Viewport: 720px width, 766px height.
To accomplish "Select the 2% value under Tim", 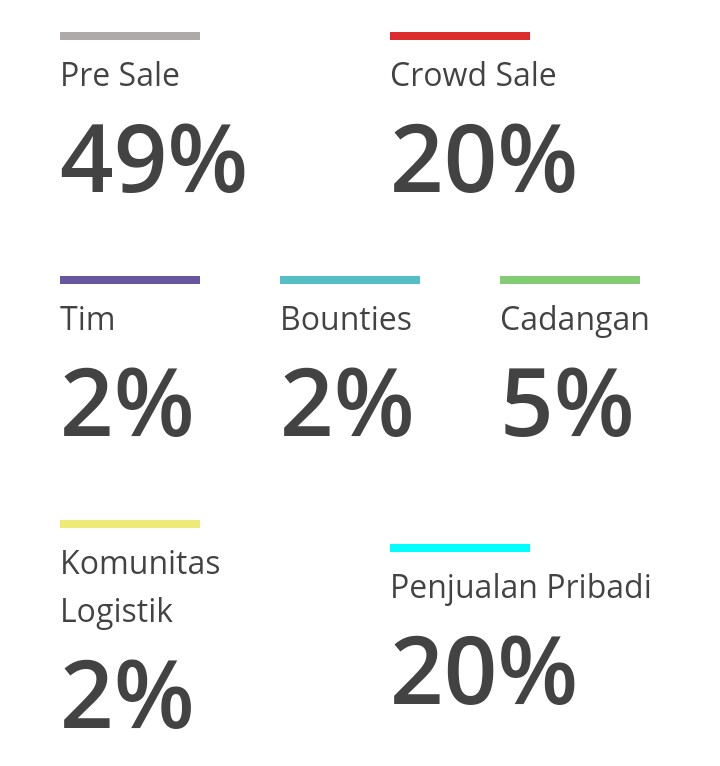I will click(x=127, y=403).
